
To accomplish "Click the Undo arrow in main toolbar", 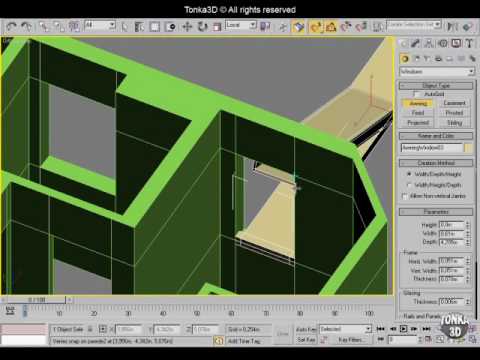I will point(12,27).
